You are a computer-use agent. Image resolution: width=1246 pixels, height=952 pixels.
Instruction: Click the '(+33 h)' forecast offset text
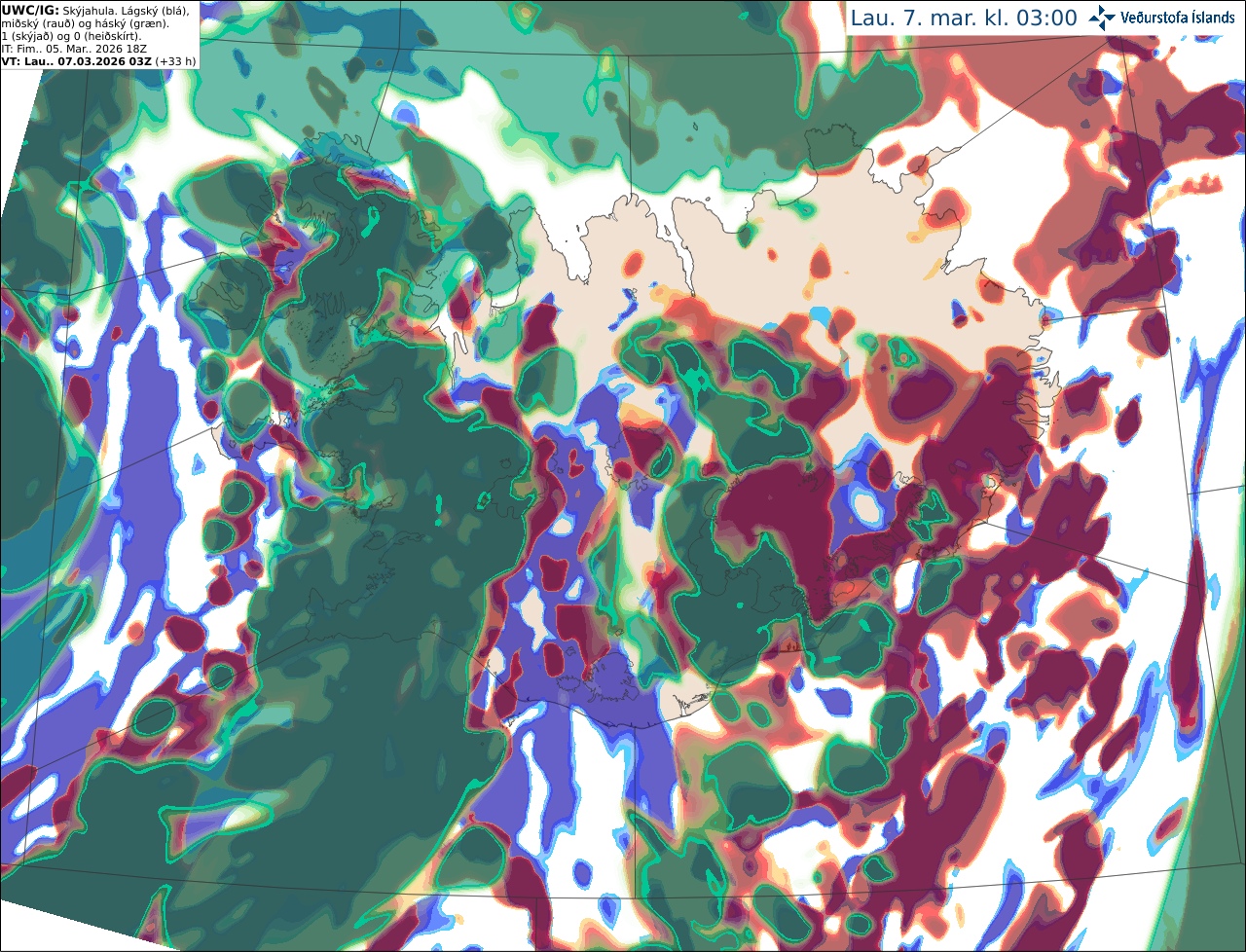[x=175, y=60]
